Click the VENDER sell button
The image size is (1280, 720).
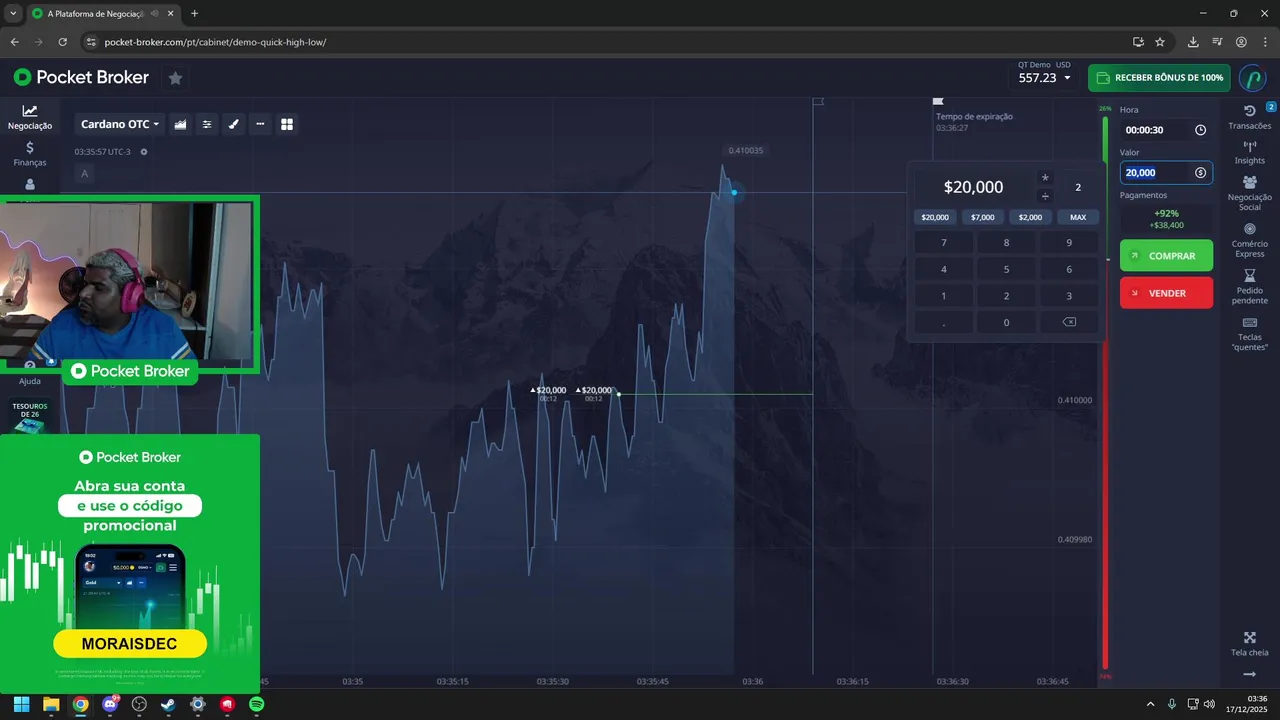[1166, 293]
